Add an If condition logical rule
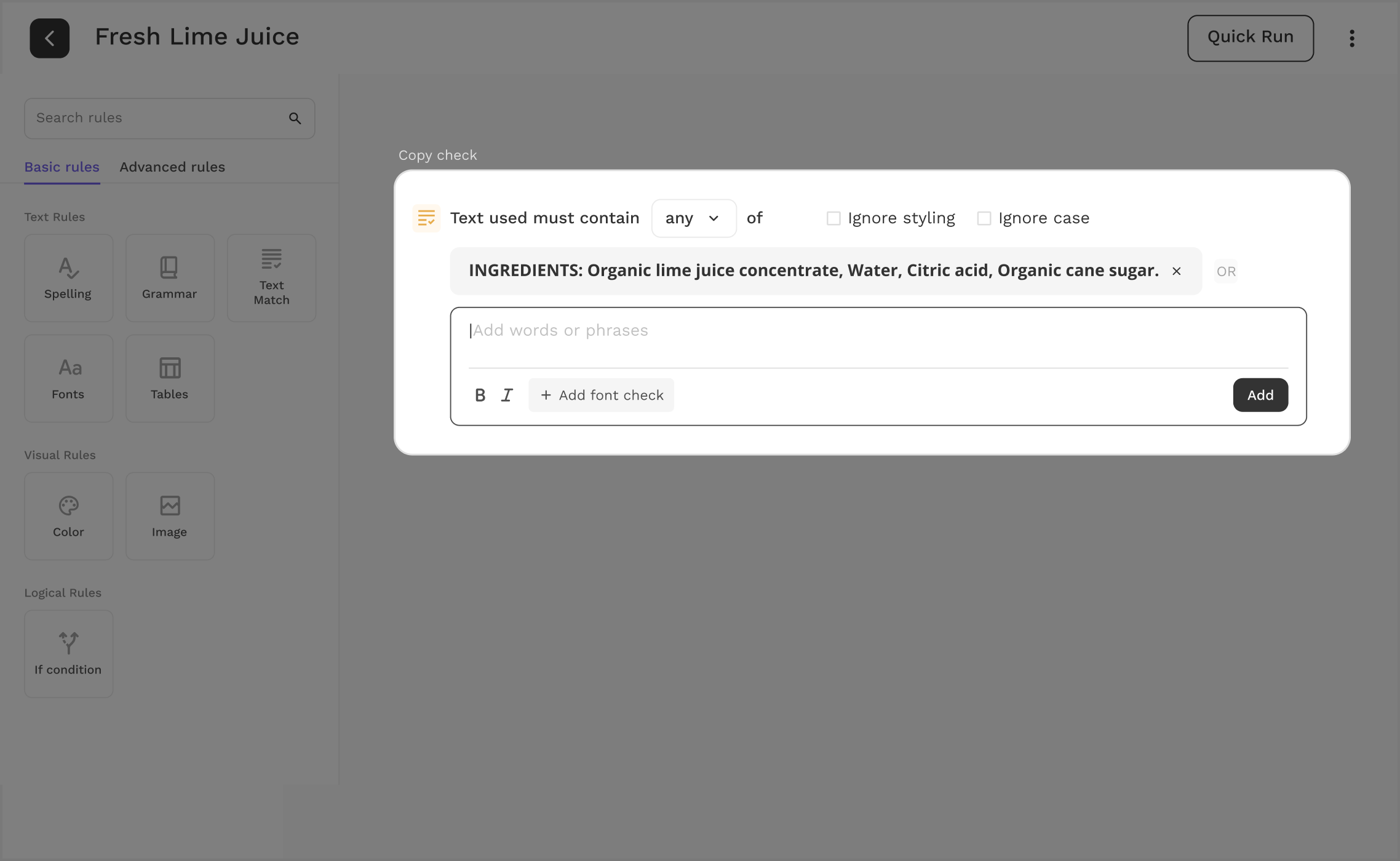This screenshot has height=861, width=1400. point(68,653)
